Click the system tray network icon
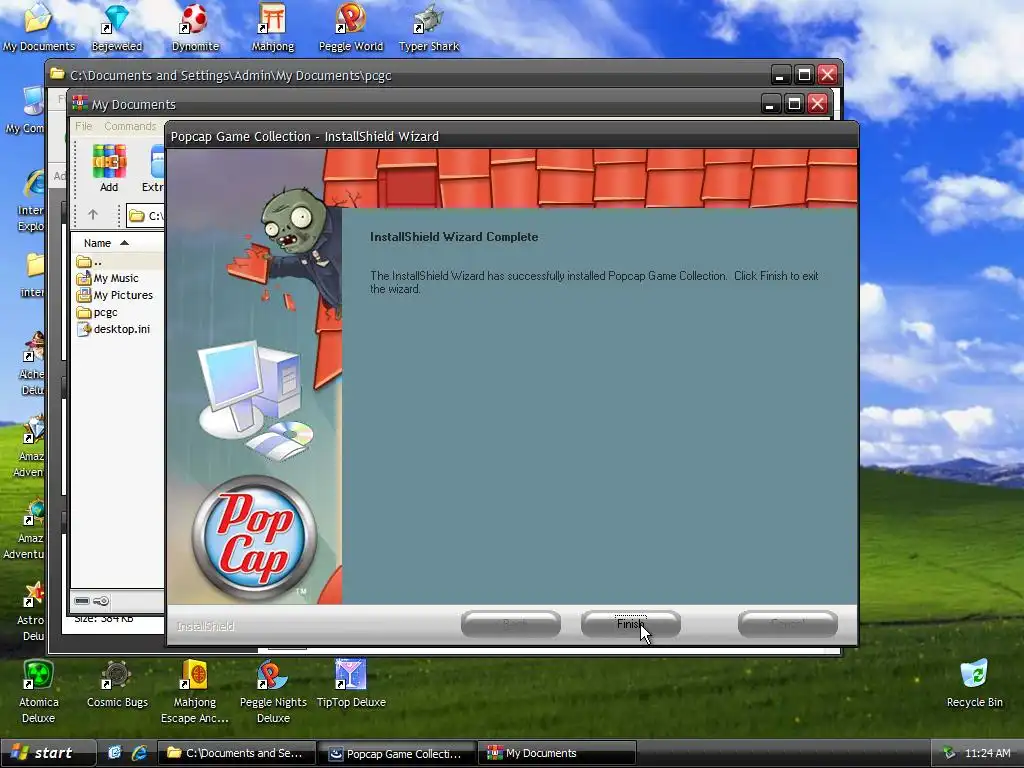Viewport: 1024px width, 768px height. pyautogui.click(x=949, y=753)
